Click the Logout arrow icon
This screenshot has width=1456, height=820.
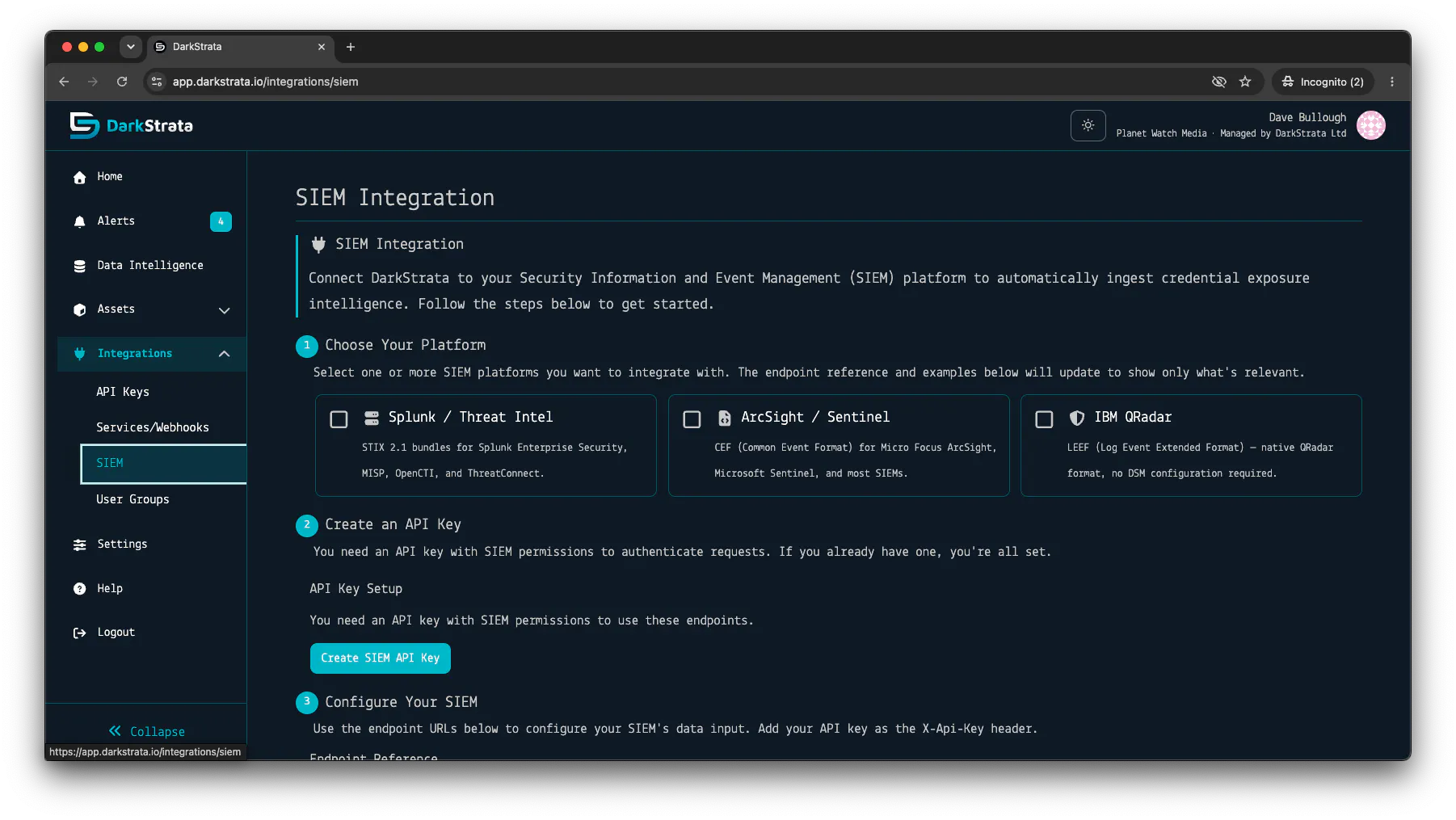pos(79,633)
